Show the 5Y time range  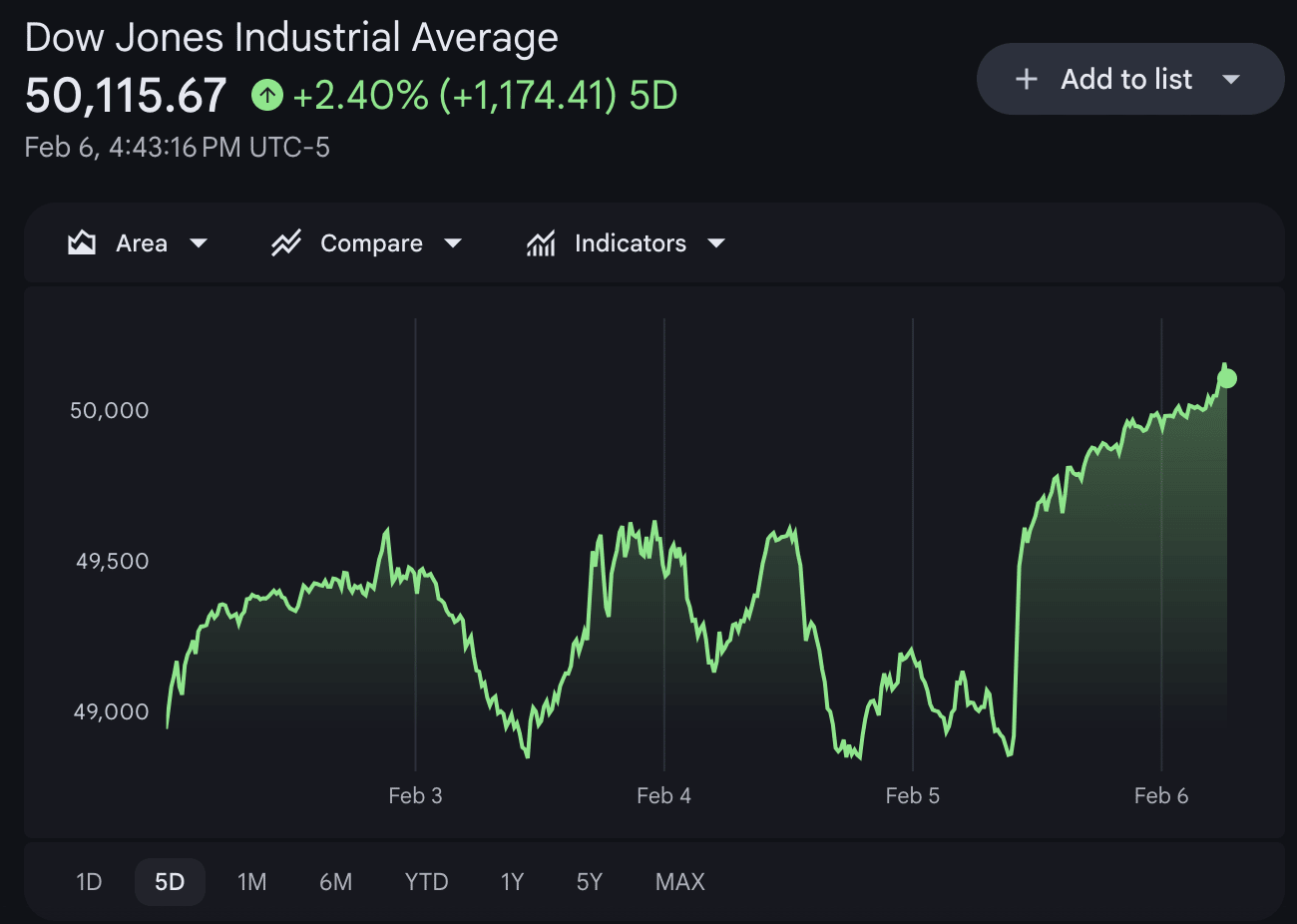(x=590, y=882)
